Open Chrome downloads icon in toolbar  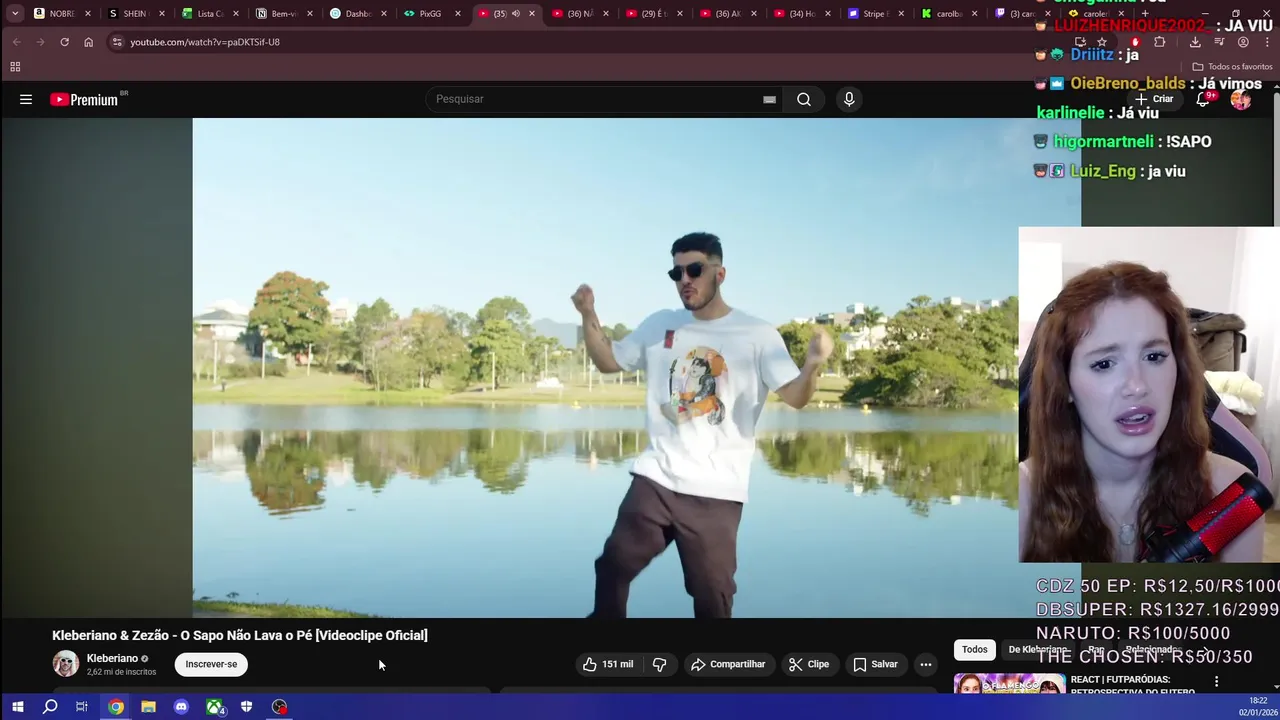tap(1195, 42)
